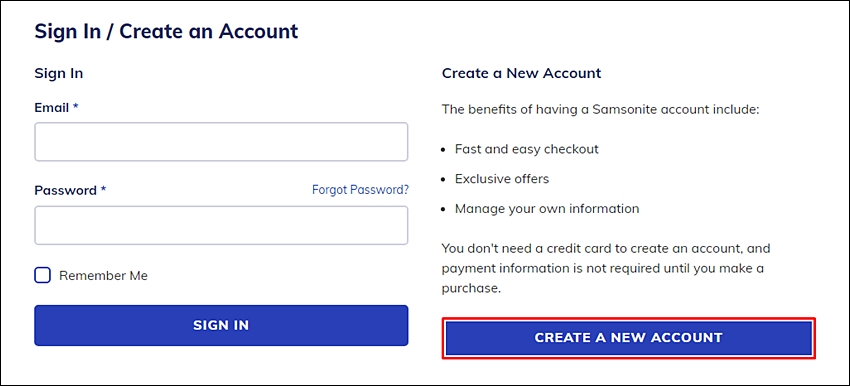
Task: Click the Samsonite account benefits sentence
Action: [601, 109]
